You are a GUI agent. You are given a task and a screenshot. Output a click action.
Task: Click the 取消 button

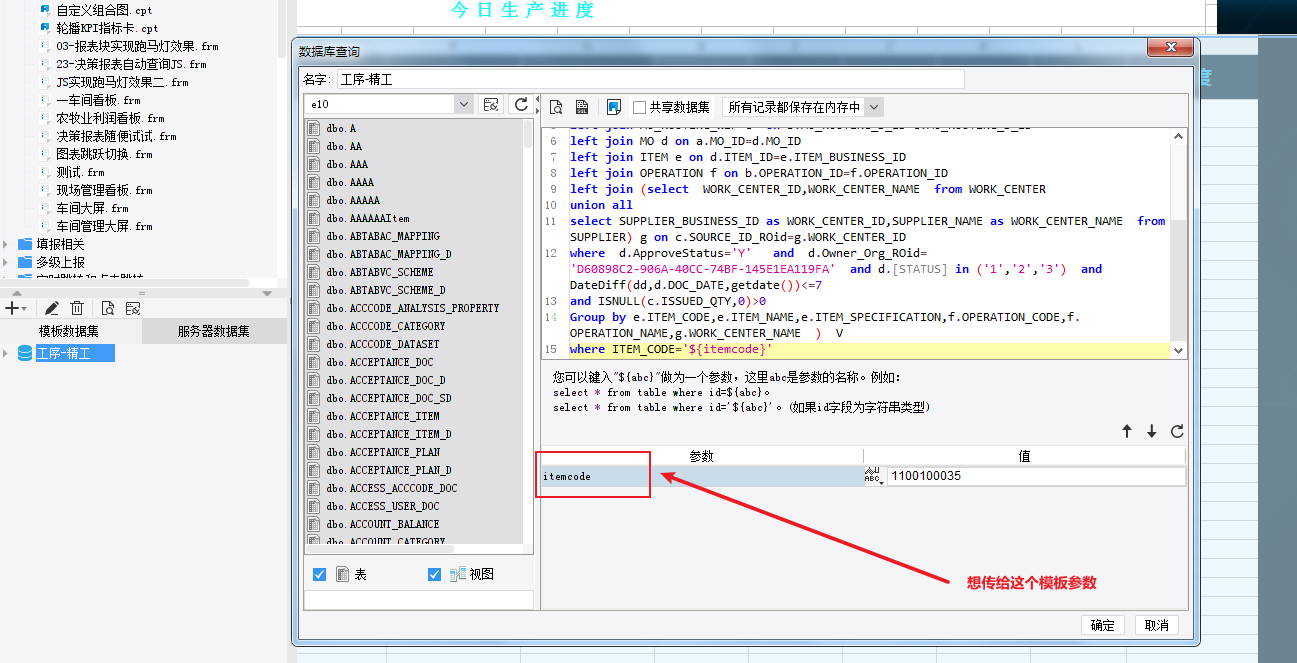coord(1157,625)
